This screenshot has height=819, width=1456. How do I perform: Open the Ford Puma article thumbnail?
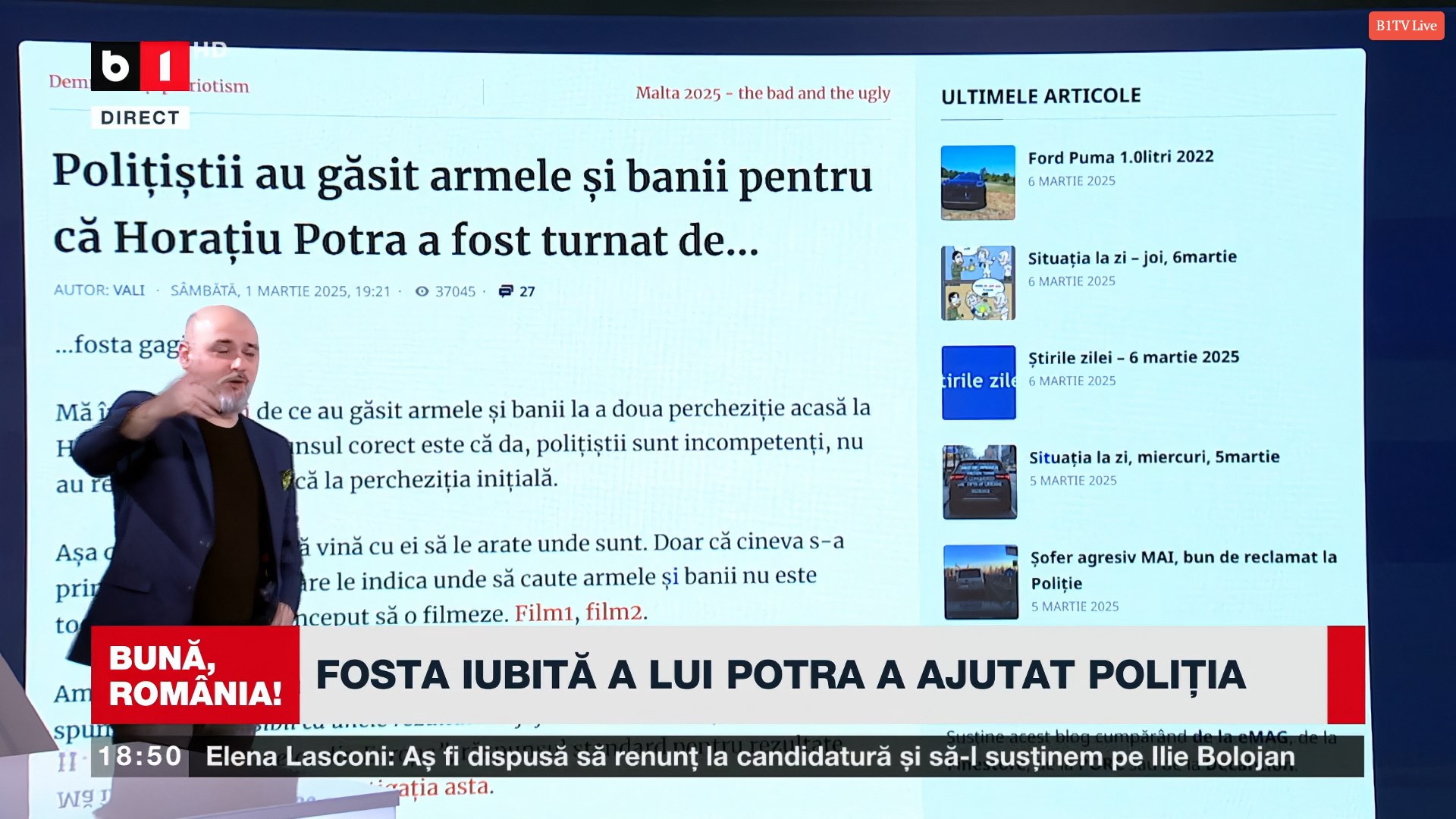977,183
